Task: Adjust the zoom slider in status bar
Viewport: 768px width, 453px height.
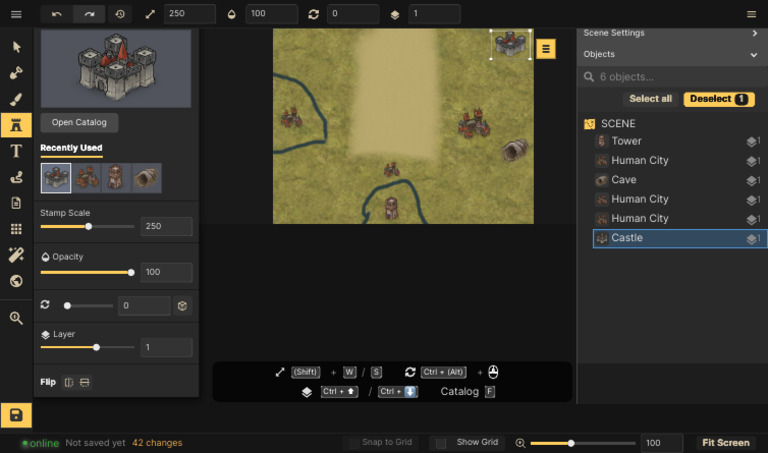Action: pos(583,443)
